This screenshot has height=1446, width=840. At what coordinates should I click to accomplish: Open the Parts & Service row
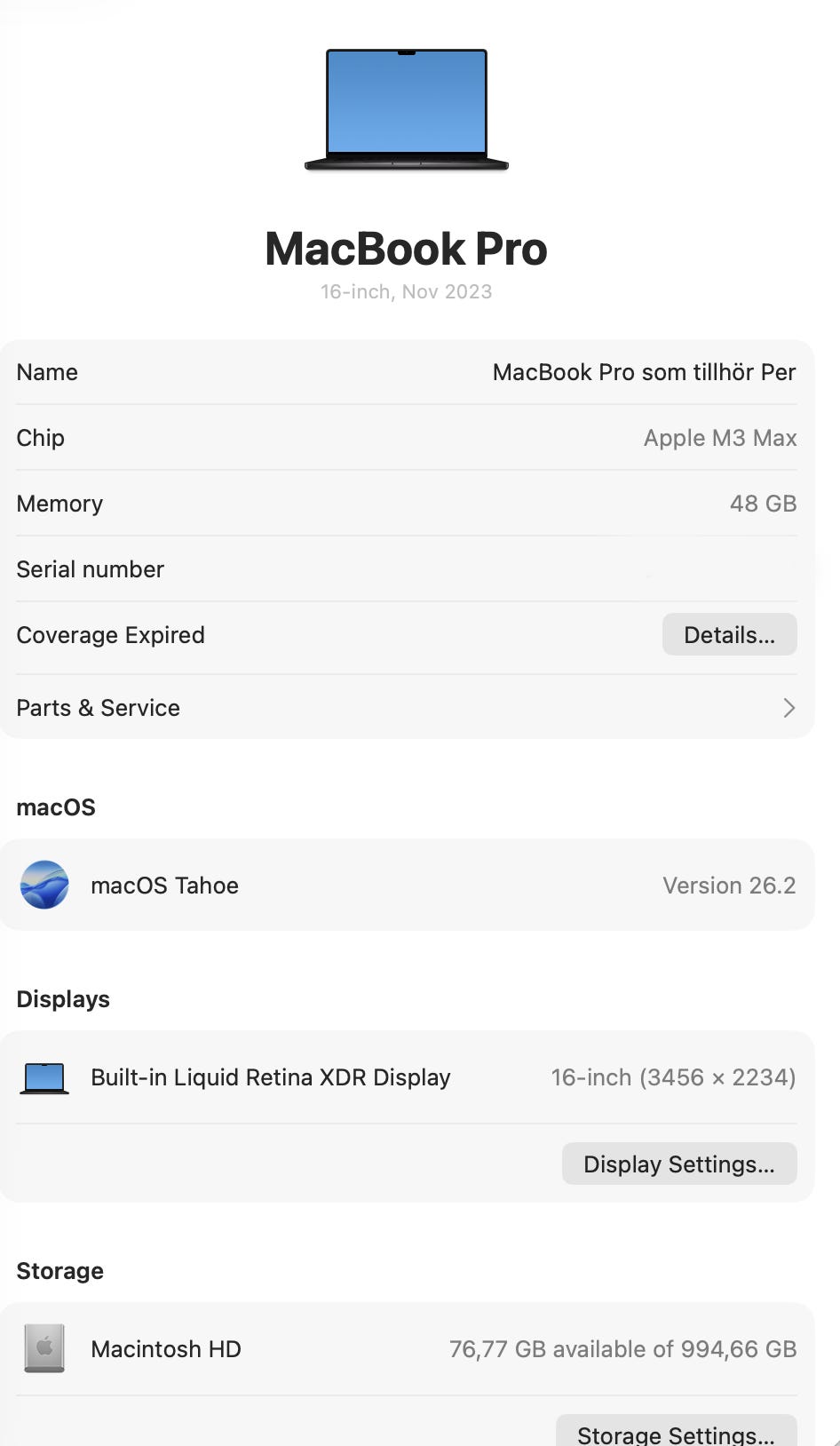coord(407,708)
